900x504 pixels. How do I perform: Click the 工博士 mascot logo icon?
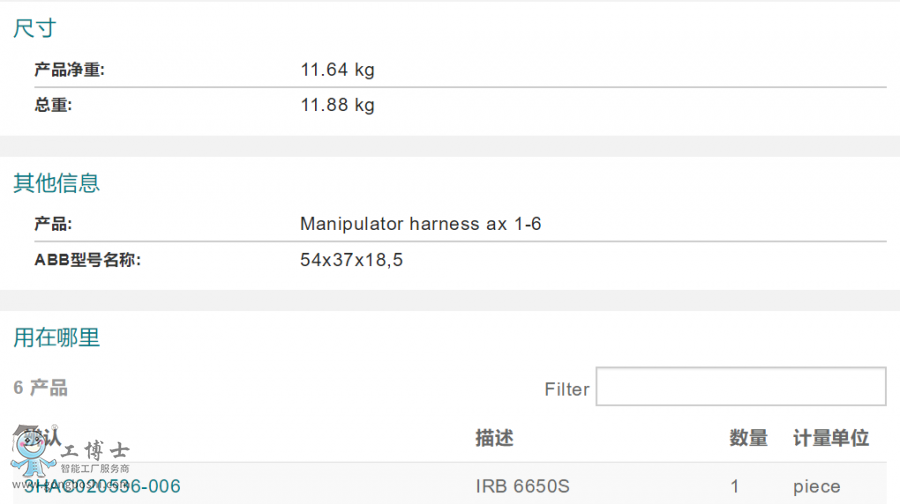click(x=34, y=453)
